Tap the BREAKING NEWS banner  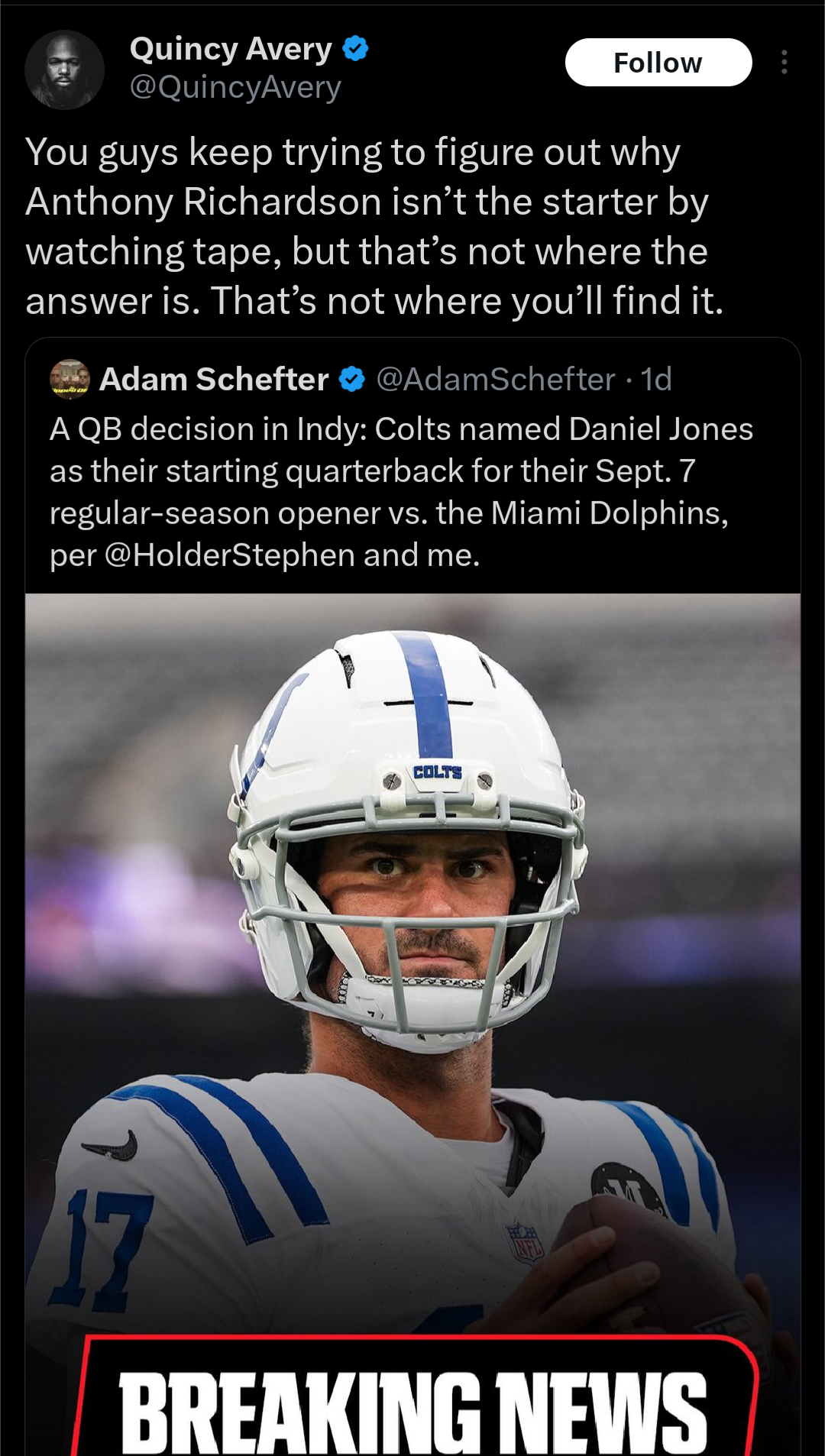[x=412, y=1409]
